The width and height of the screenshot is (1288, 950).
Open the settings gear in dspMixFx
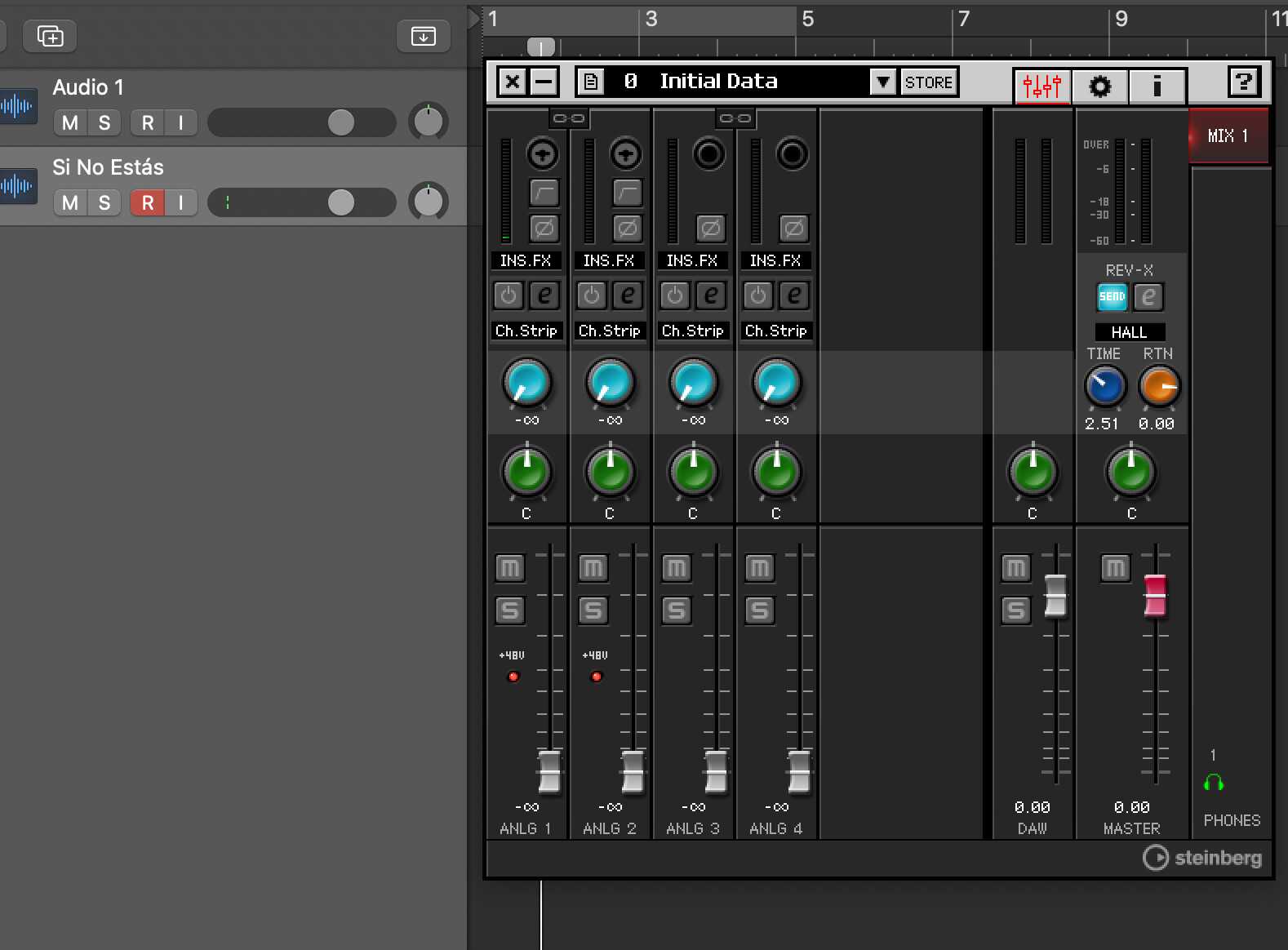[x=1099, y=85]
